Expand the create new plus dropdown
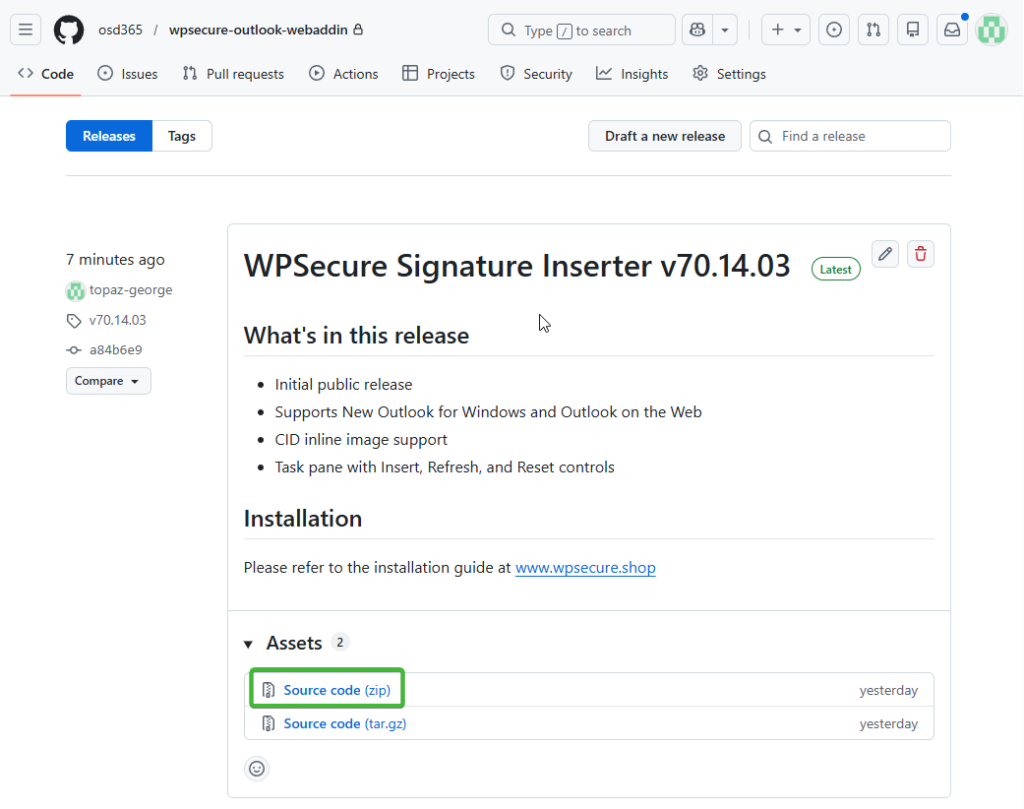 786,30
